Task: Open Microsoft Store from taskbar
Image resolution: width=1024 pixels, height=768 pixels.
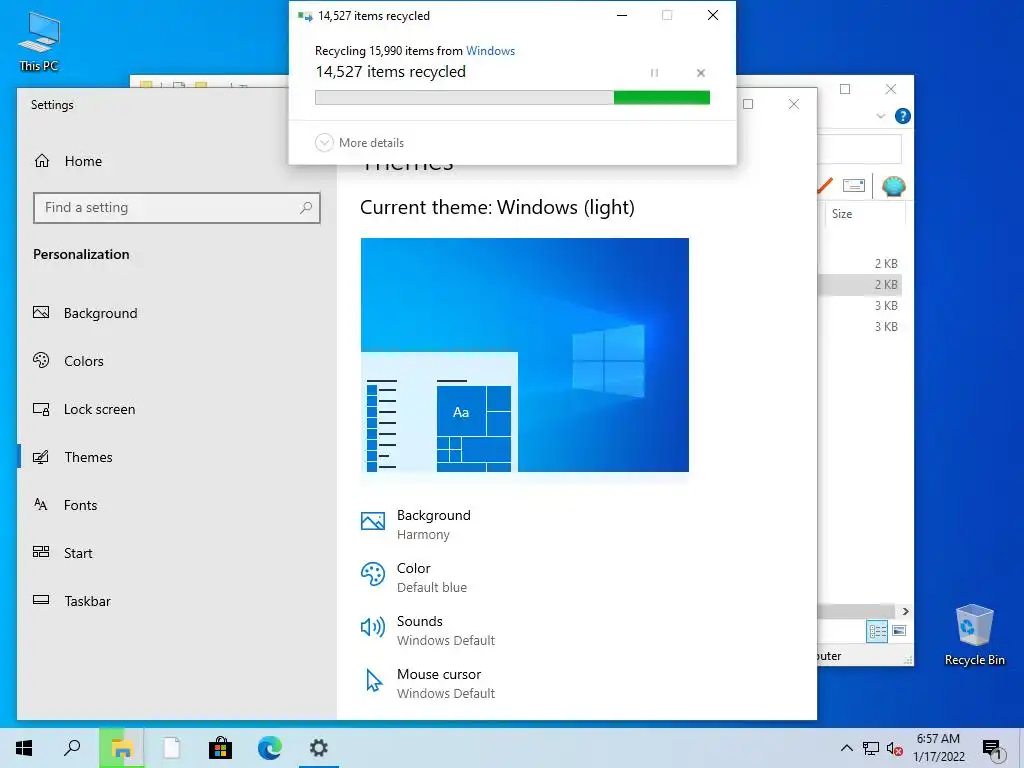Action: click(221, 748)
